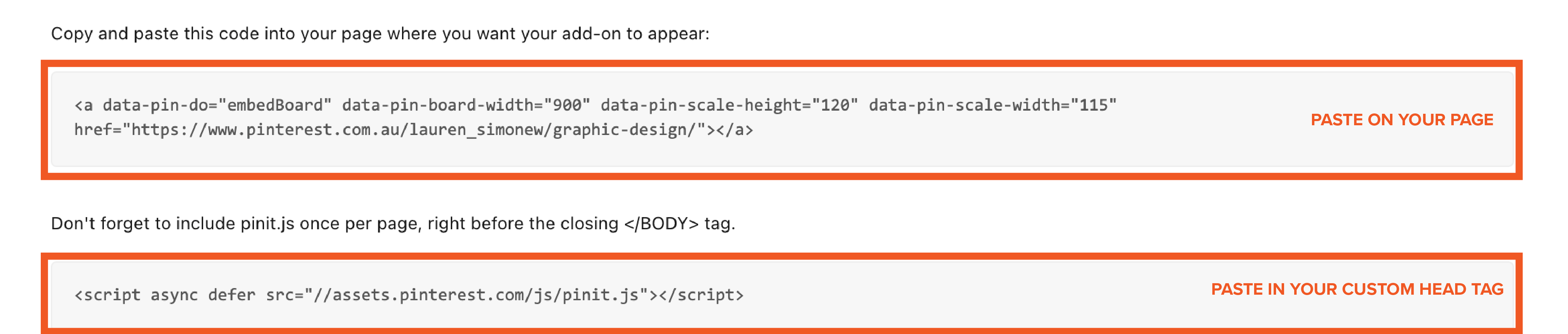This screenshot has width=1568, height=334.
Task: Click the </BODY> tag mention in instructions
Action: click(x=661, y=224)
